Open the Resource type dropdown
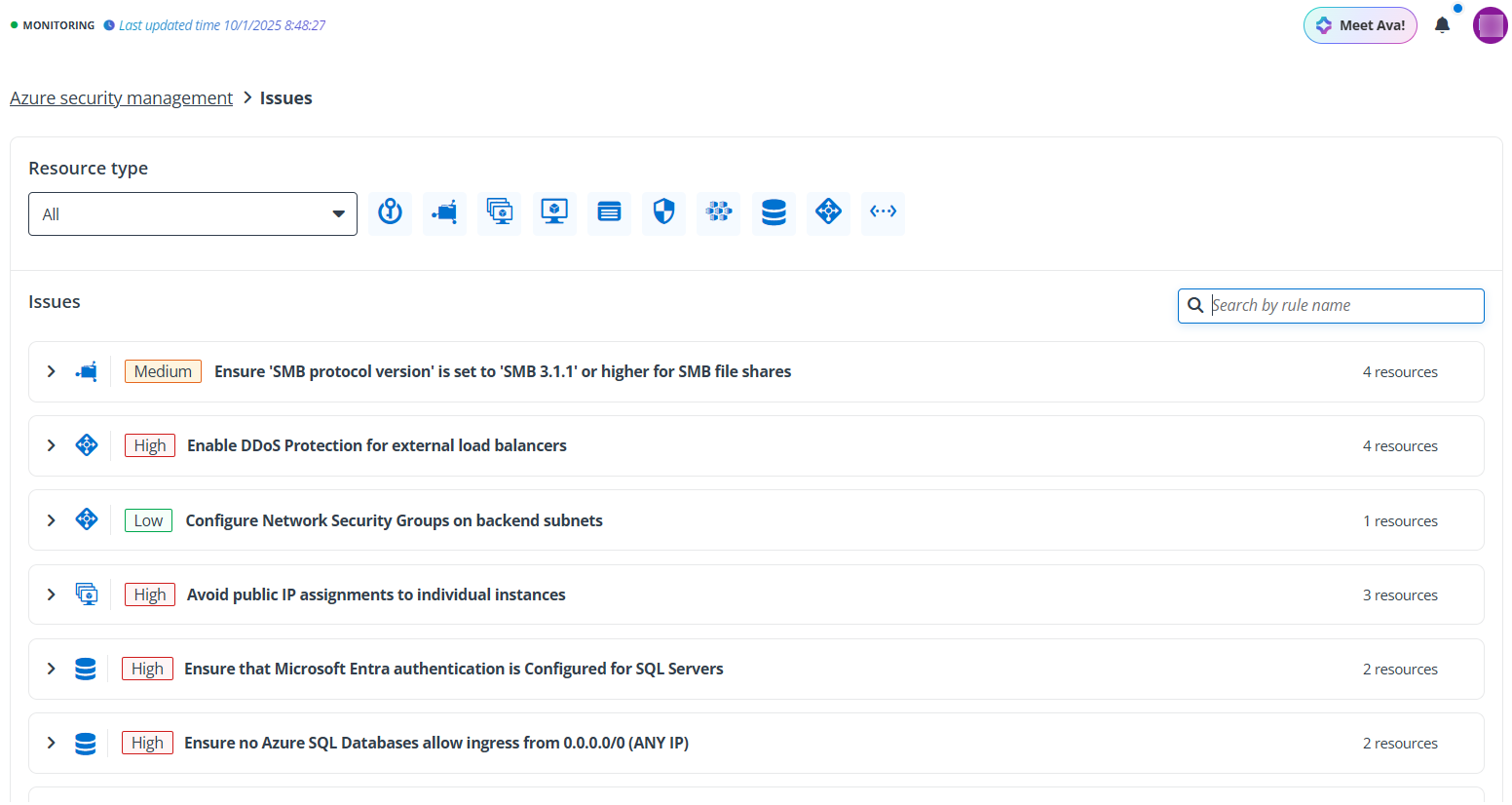This screenshot has width=1512, height=805. click(193, 214)
